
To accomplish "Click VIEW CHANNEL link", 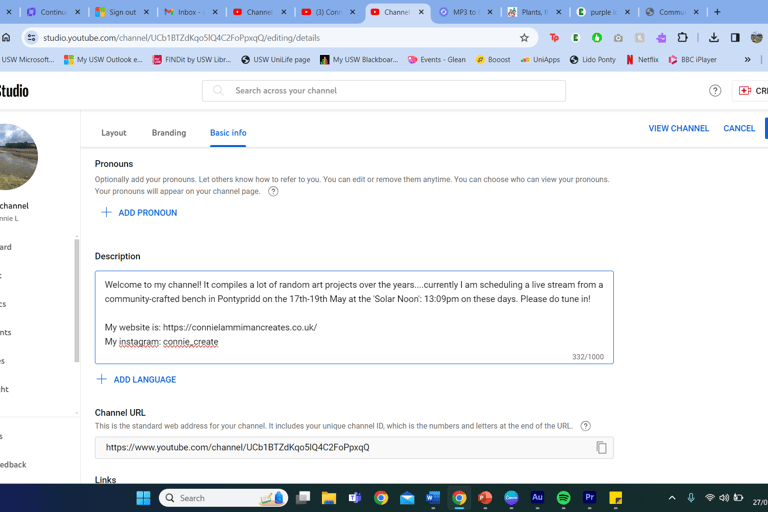I will (x=678, y=128).
